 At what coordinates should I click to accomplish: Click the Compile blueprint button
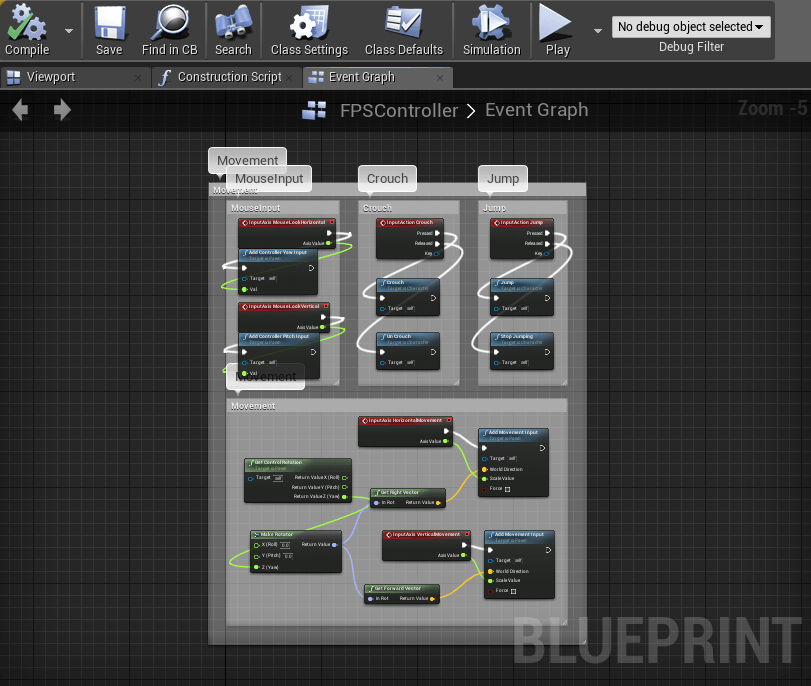[x=27, y=30]
